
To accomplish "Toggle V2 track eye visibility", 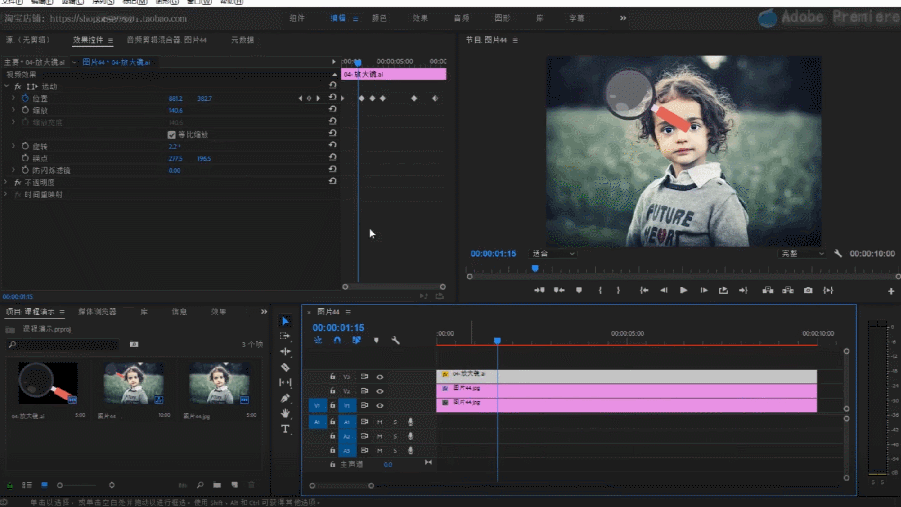I will tap(380, 391).
